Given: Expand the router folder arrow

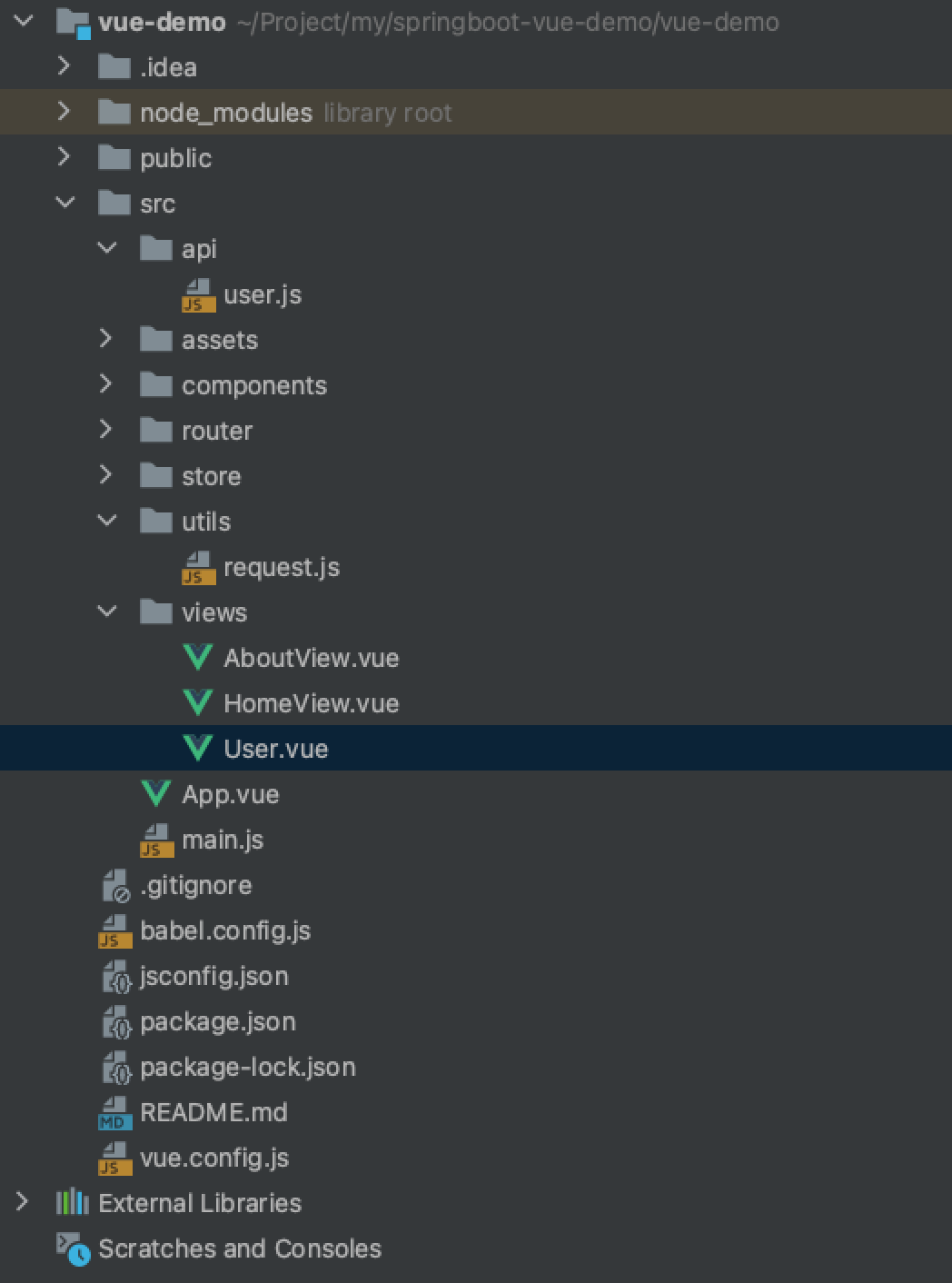Looking at the screenshot, I should [105, 430].
